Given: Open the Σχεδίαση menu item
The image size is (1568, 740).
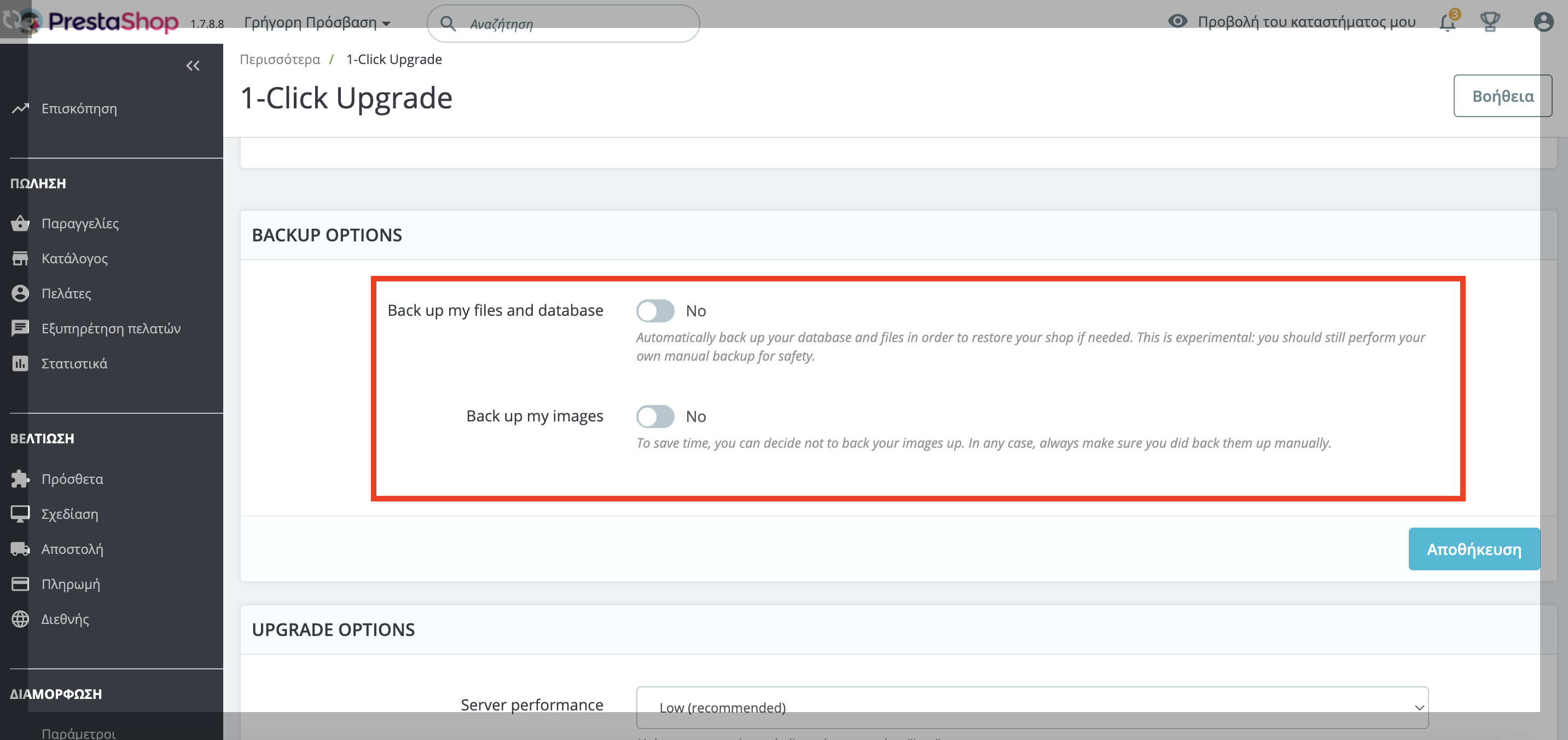Looking at the screenshot, I should click(20, 513).
